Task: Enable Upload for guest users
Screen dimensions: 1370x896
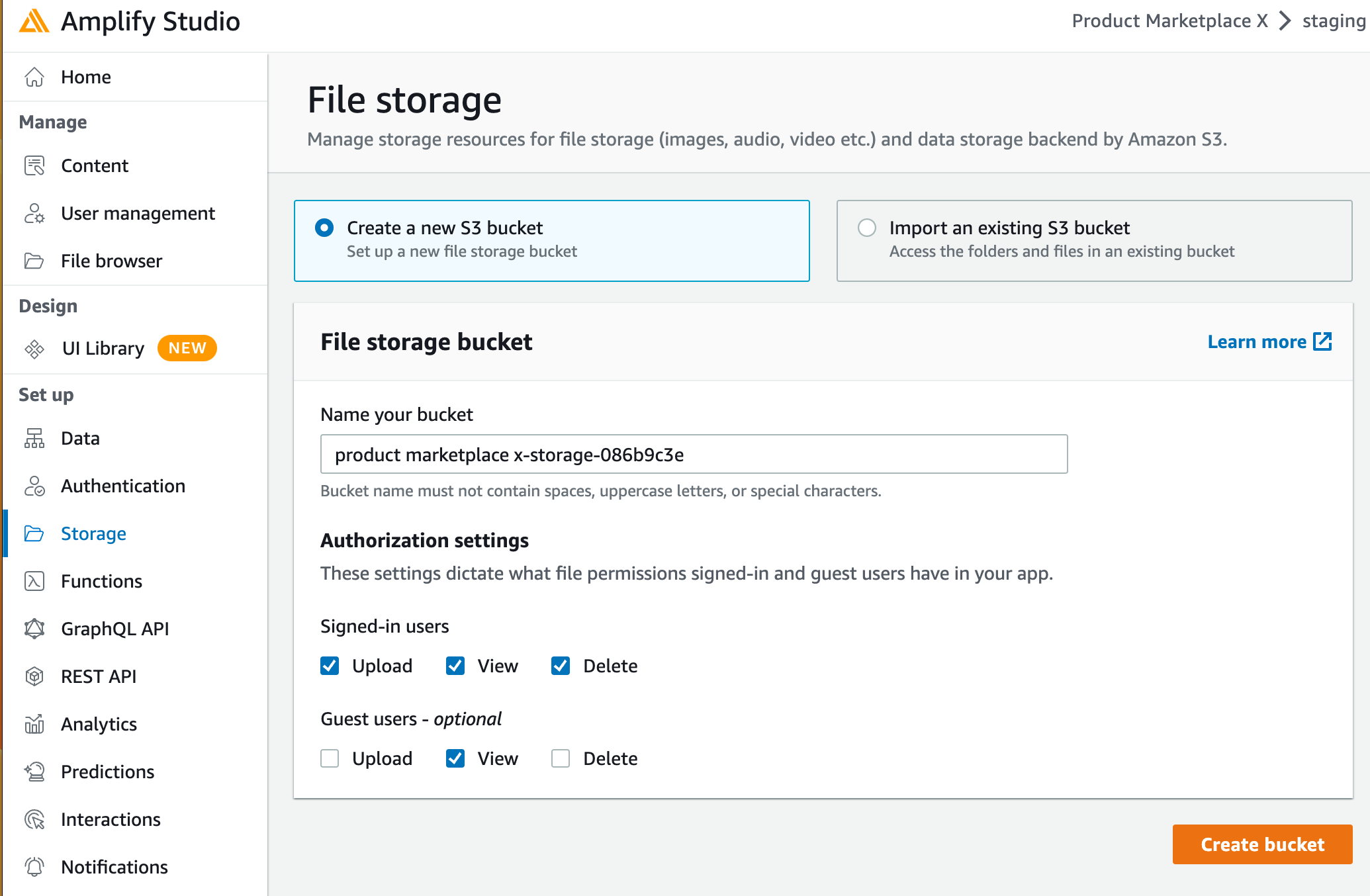Action: pyautogui.click(x=330, y=758)
